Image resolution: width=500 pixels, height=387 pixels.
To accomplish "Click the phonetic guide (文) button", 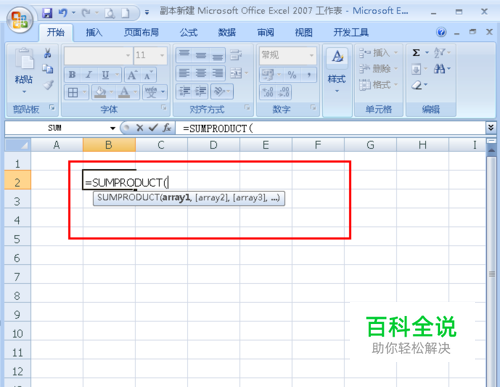I will coord(151,92).
